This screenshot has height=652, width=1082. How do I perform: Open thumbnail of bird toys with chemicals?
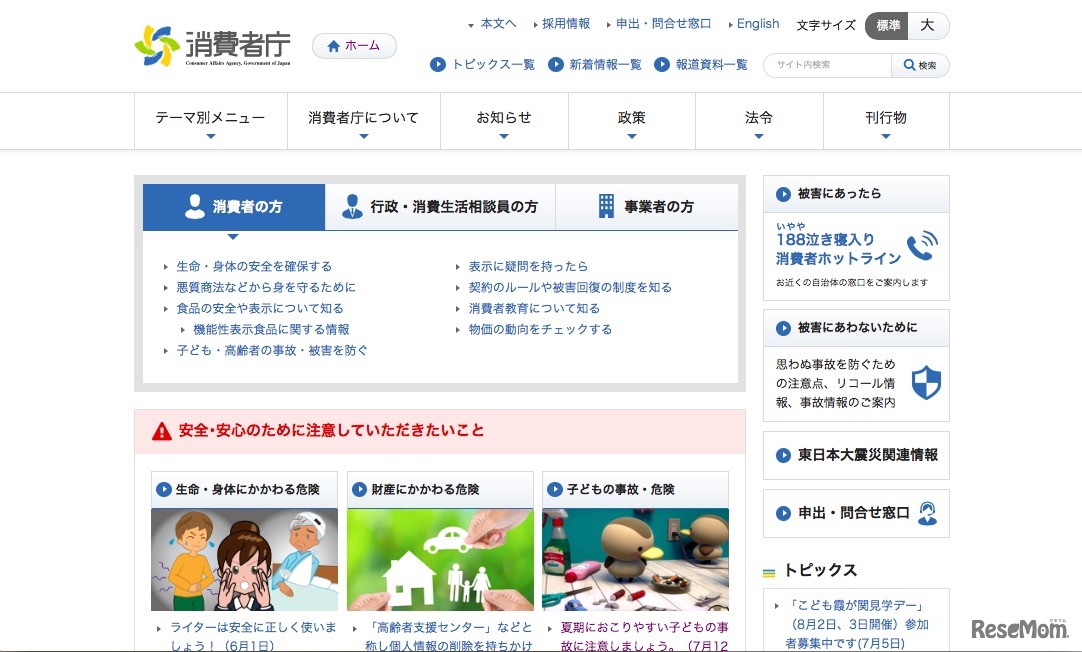pos(636,560)
